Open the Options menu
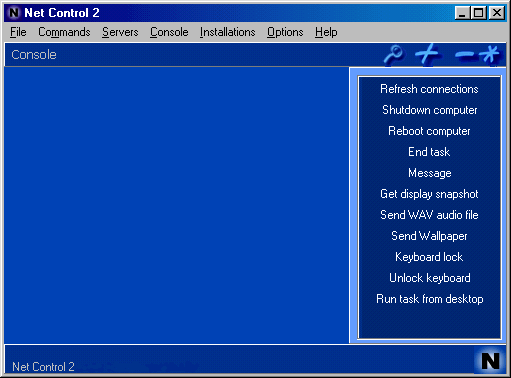The image size is (511, 378). click(x=285, y=32)
